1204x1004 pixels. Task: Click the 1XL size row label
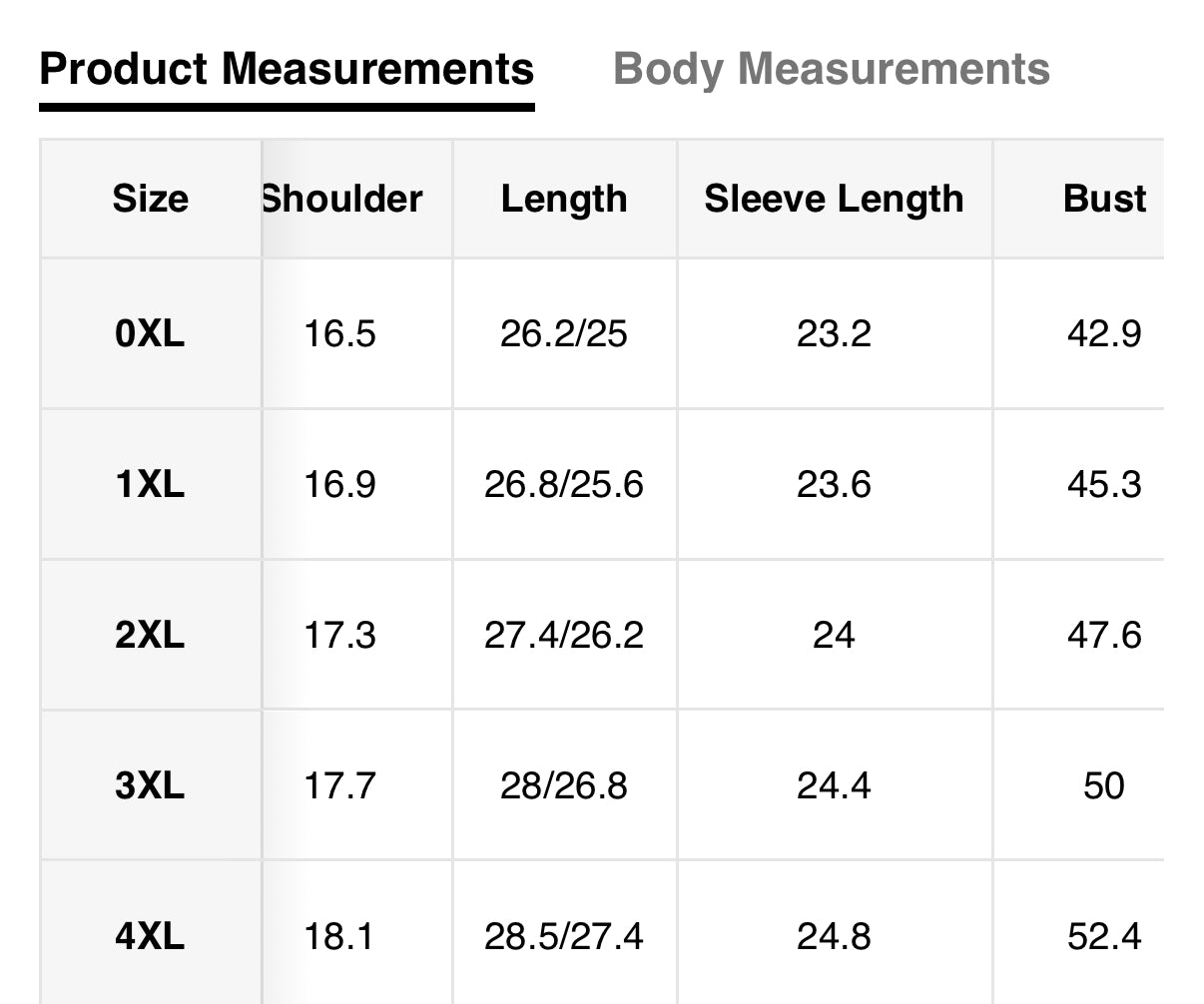tap(150, 485)
